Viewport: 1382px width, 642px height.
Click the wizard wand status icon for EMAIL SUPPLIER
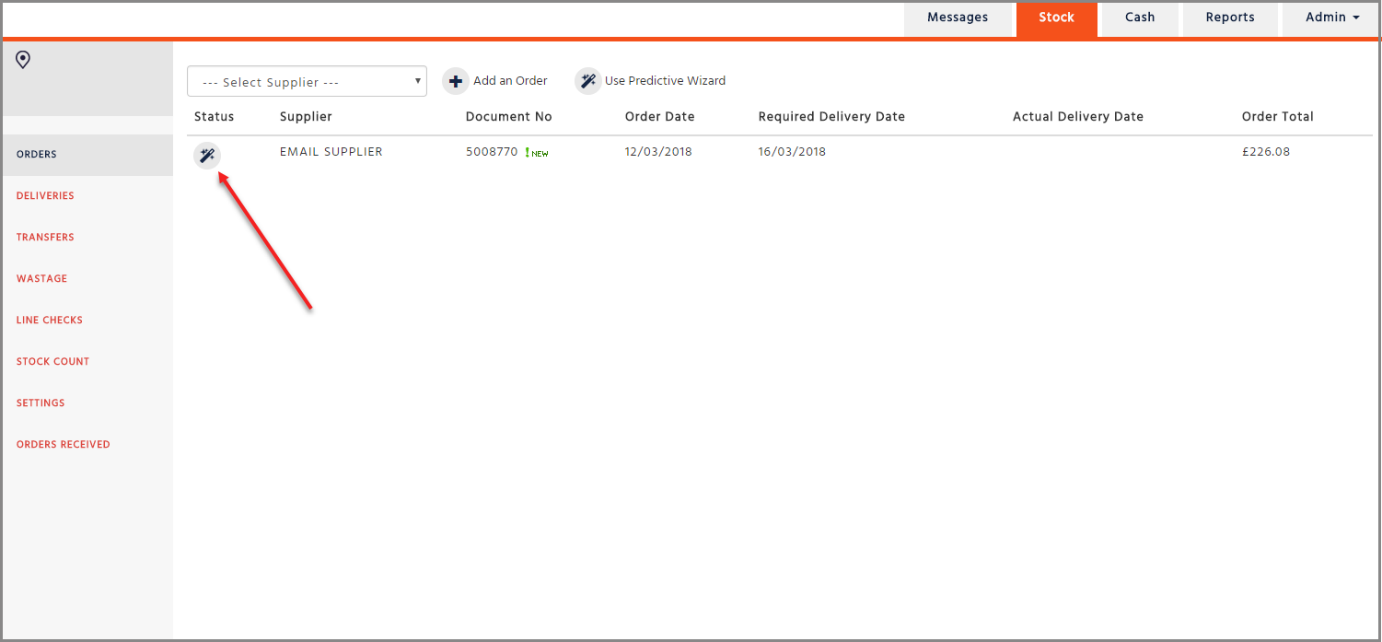[207, 155]
